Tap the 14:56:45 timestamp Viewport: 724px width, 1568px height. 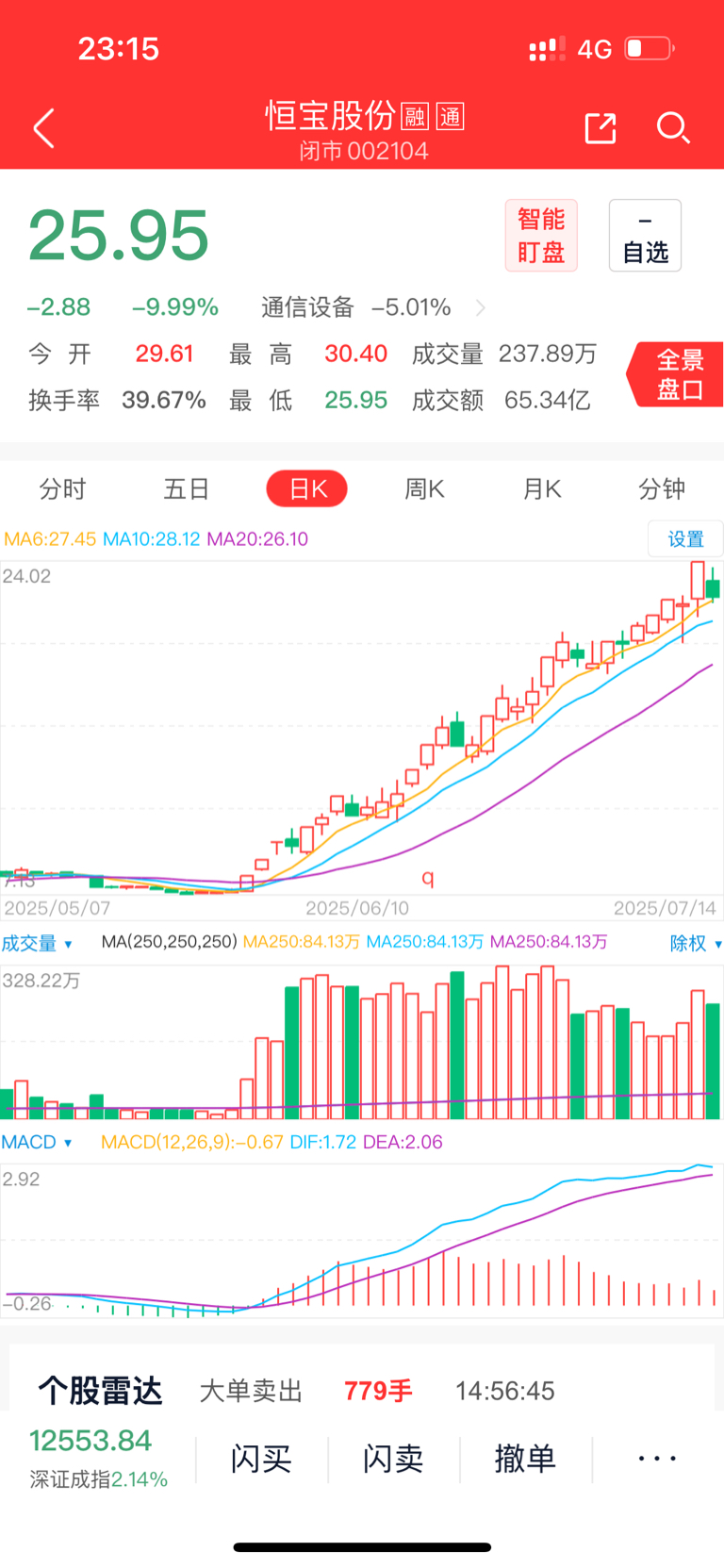click(x=504, y=1391)
